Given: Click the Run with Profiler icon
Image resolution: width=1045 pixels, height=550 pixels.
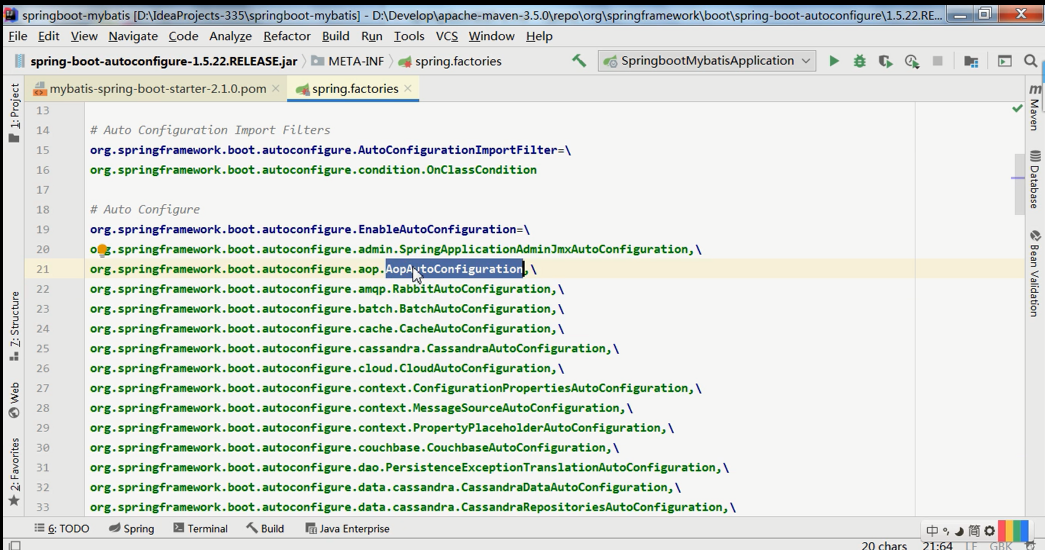Looking at the screenshot, I should coord(912,61).
